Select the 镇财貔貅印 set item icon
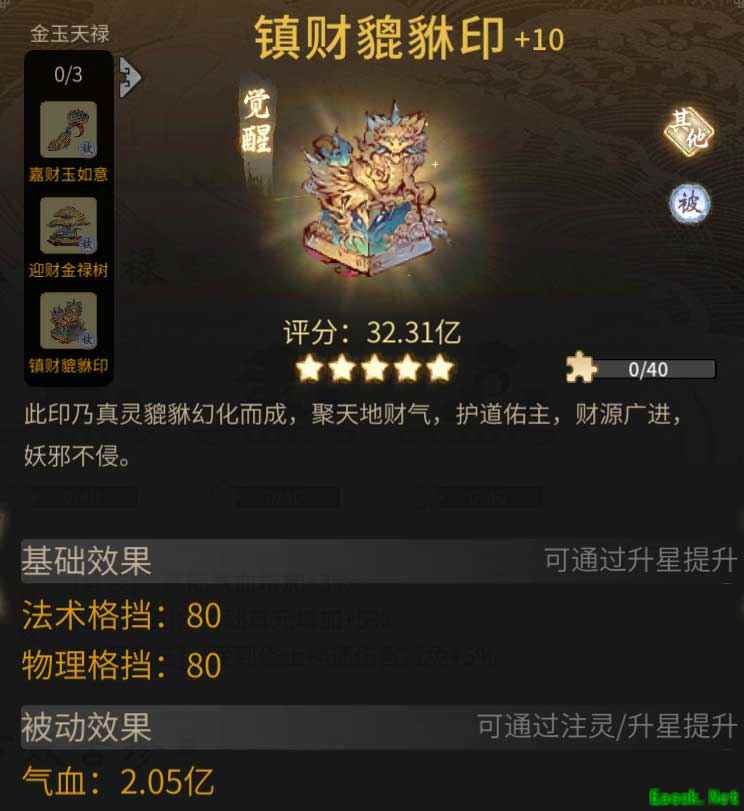Image resolution: width=744 pixels, height=811 pixels. [x=69, y=321]
